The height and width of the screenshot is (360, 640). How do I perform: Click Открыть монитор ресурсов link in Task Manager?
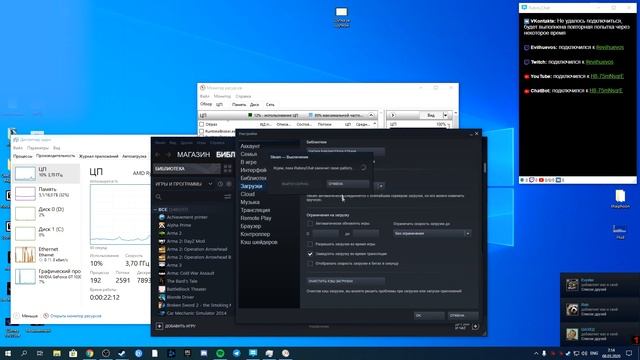pyautogui.click(x=75, y=316)
